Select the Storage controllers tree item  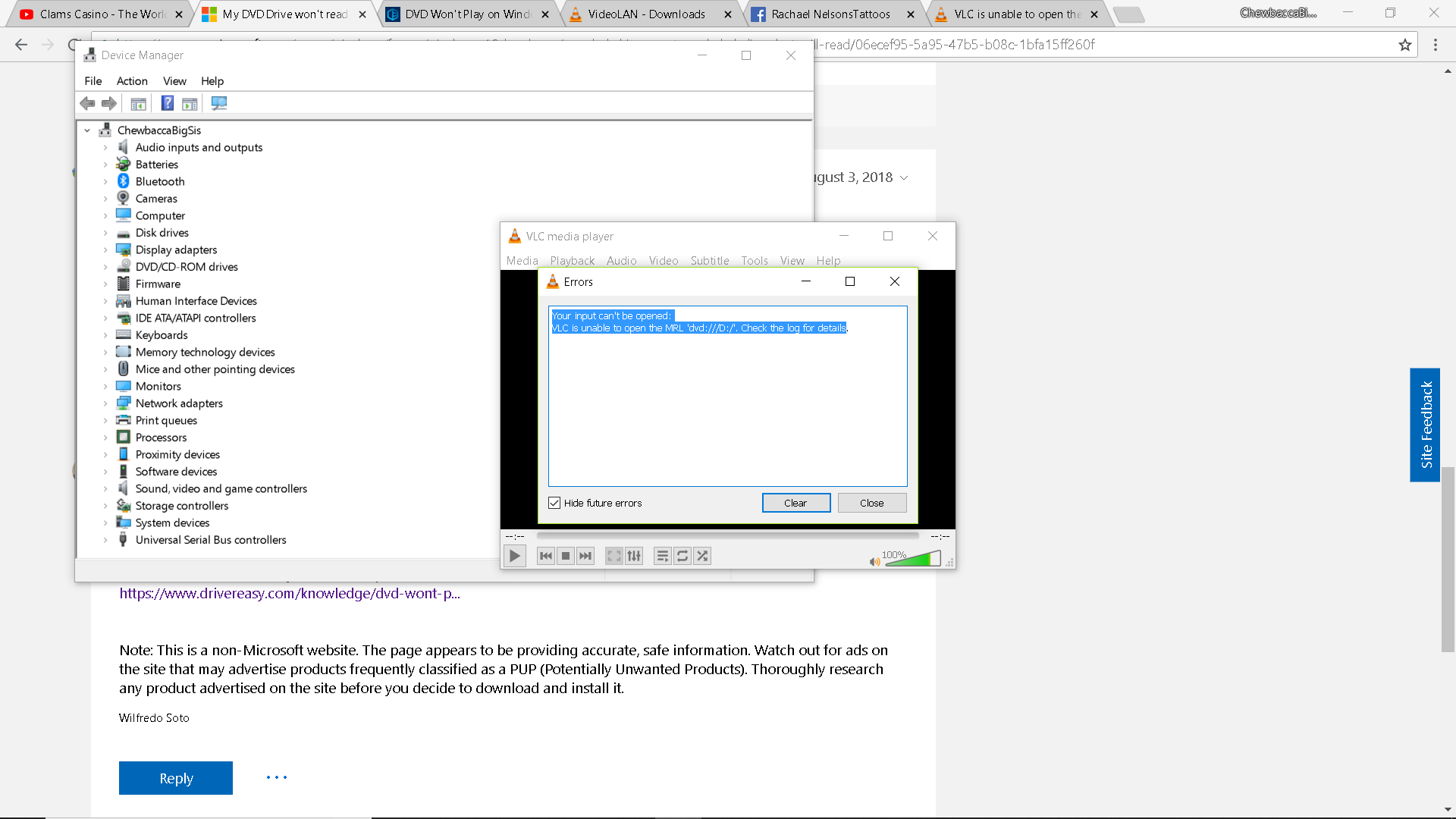(181, 506)
